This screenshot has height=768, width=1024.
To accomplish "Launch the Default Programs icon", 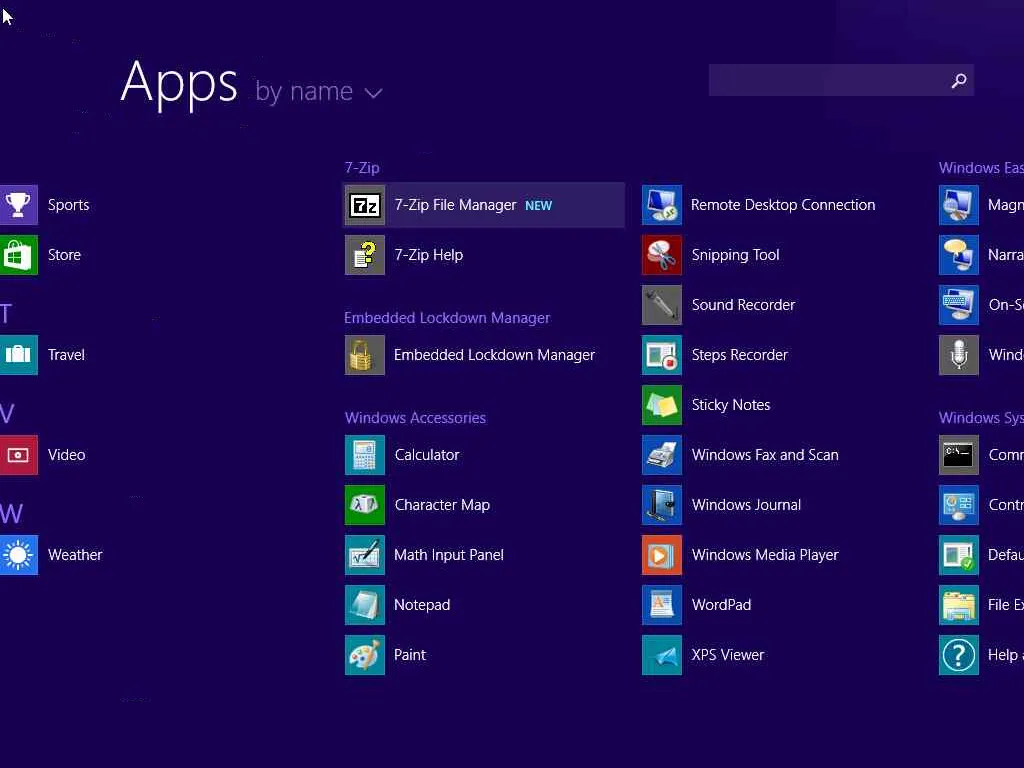I will pyautogui.click(x=959, y=555).
